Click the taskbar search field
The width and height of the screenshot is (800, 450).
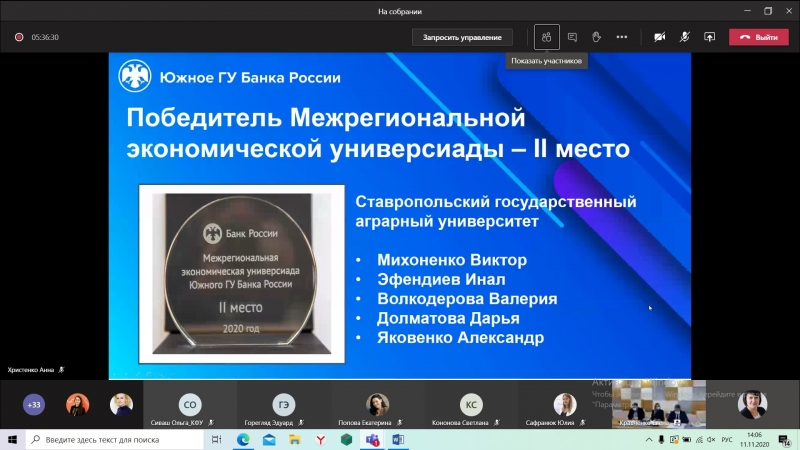tap(115, 439)
